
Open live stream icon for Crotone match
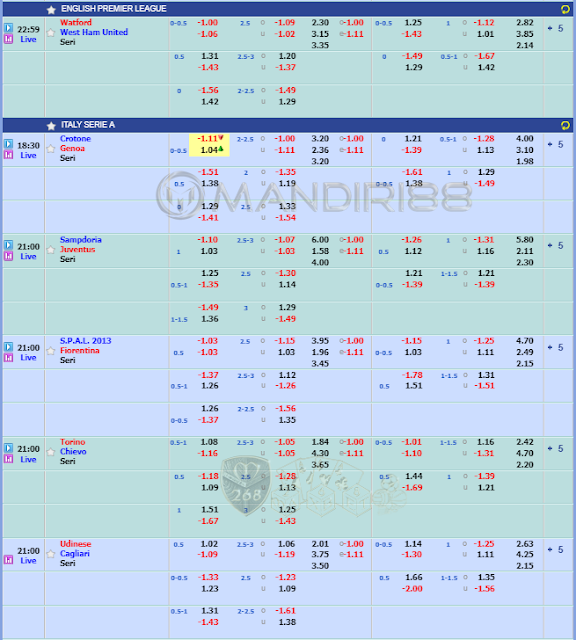point(8,144)
